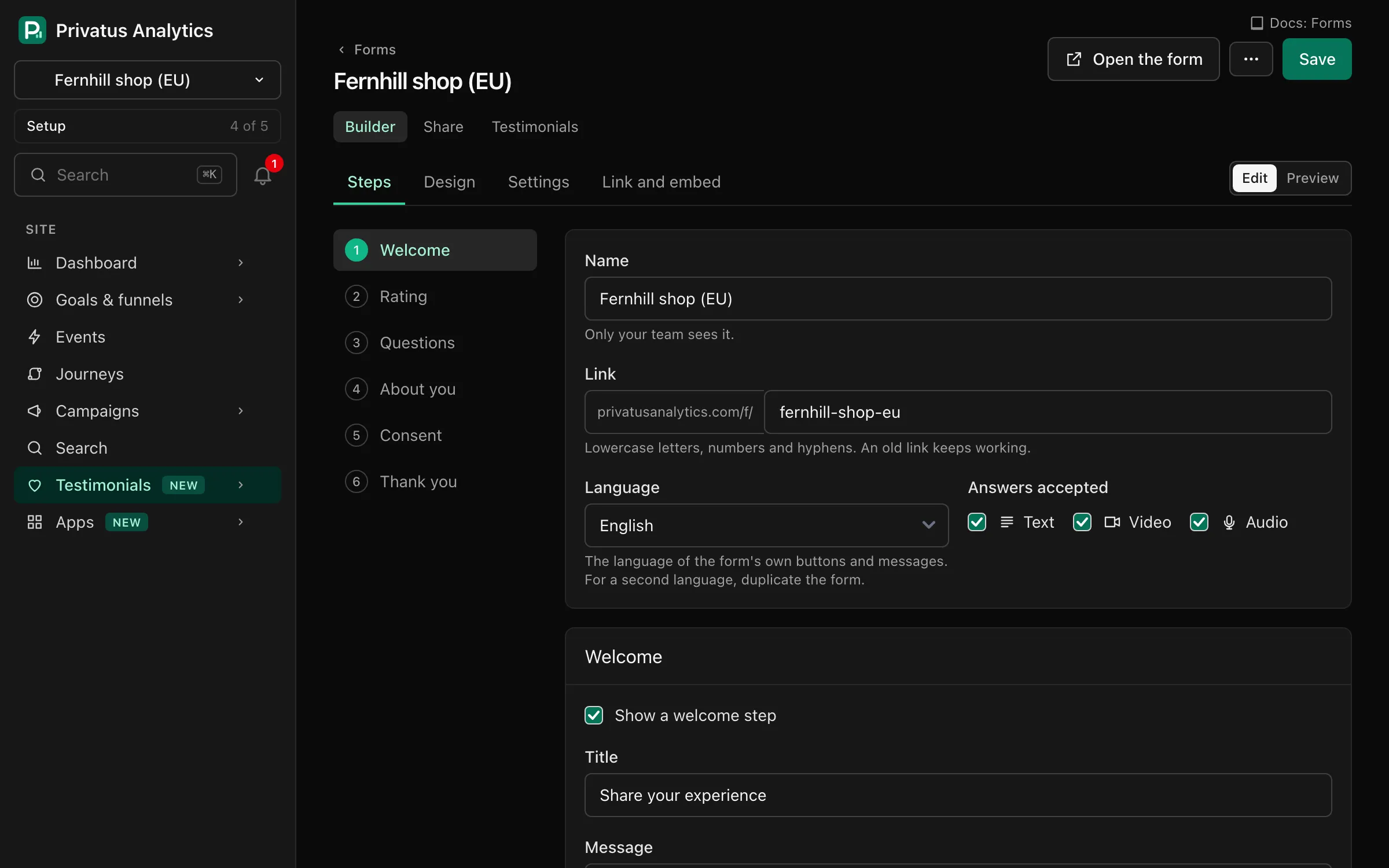Switch to Edit mode

[x=1254, y=178]
